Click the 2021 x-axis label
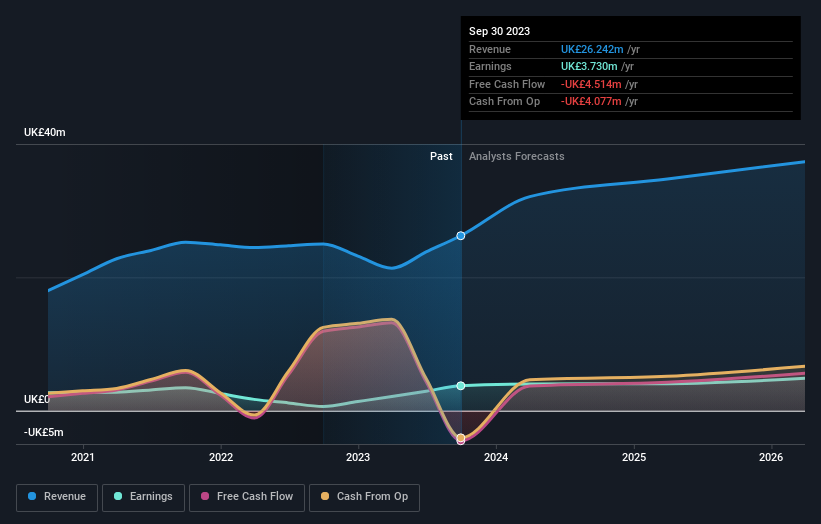 [83, 458]
